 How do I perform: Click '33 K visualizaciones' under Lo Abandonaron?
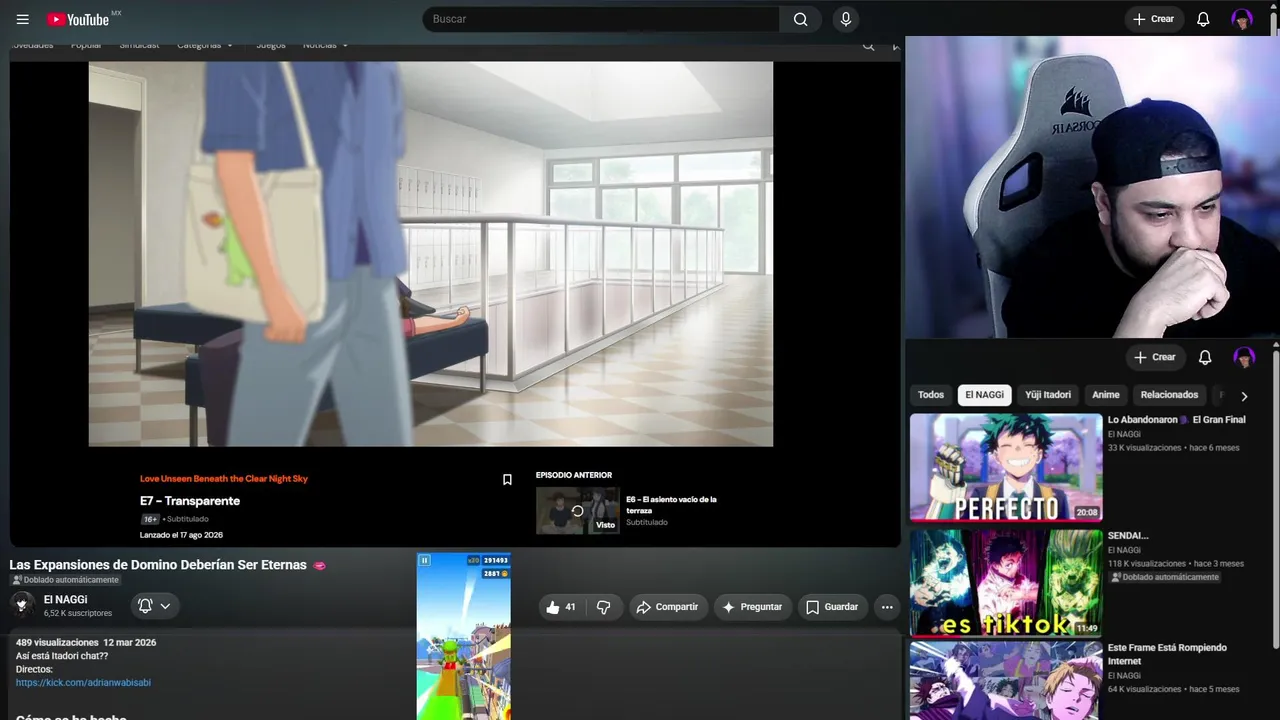click(x=1144, y=448)
